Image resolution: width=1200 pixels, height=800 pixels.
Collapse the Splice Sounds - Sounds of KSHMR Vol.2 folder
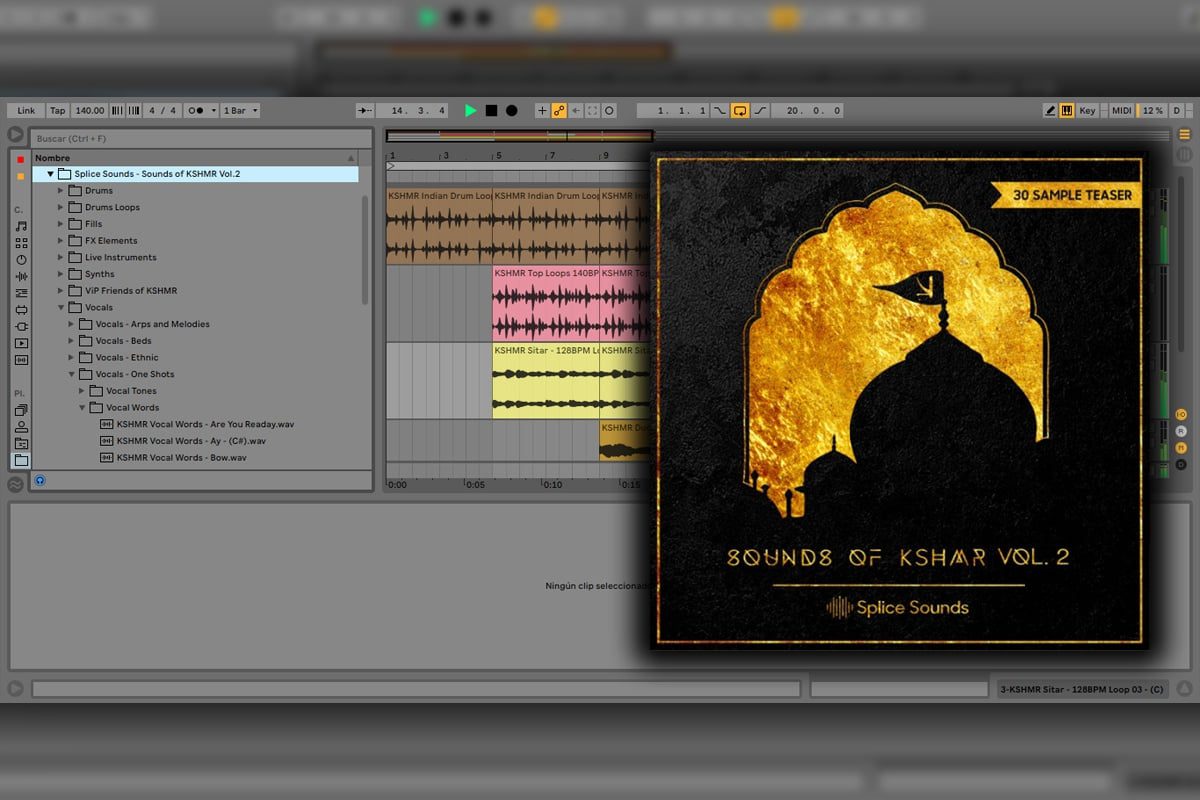tap(51, 174)
